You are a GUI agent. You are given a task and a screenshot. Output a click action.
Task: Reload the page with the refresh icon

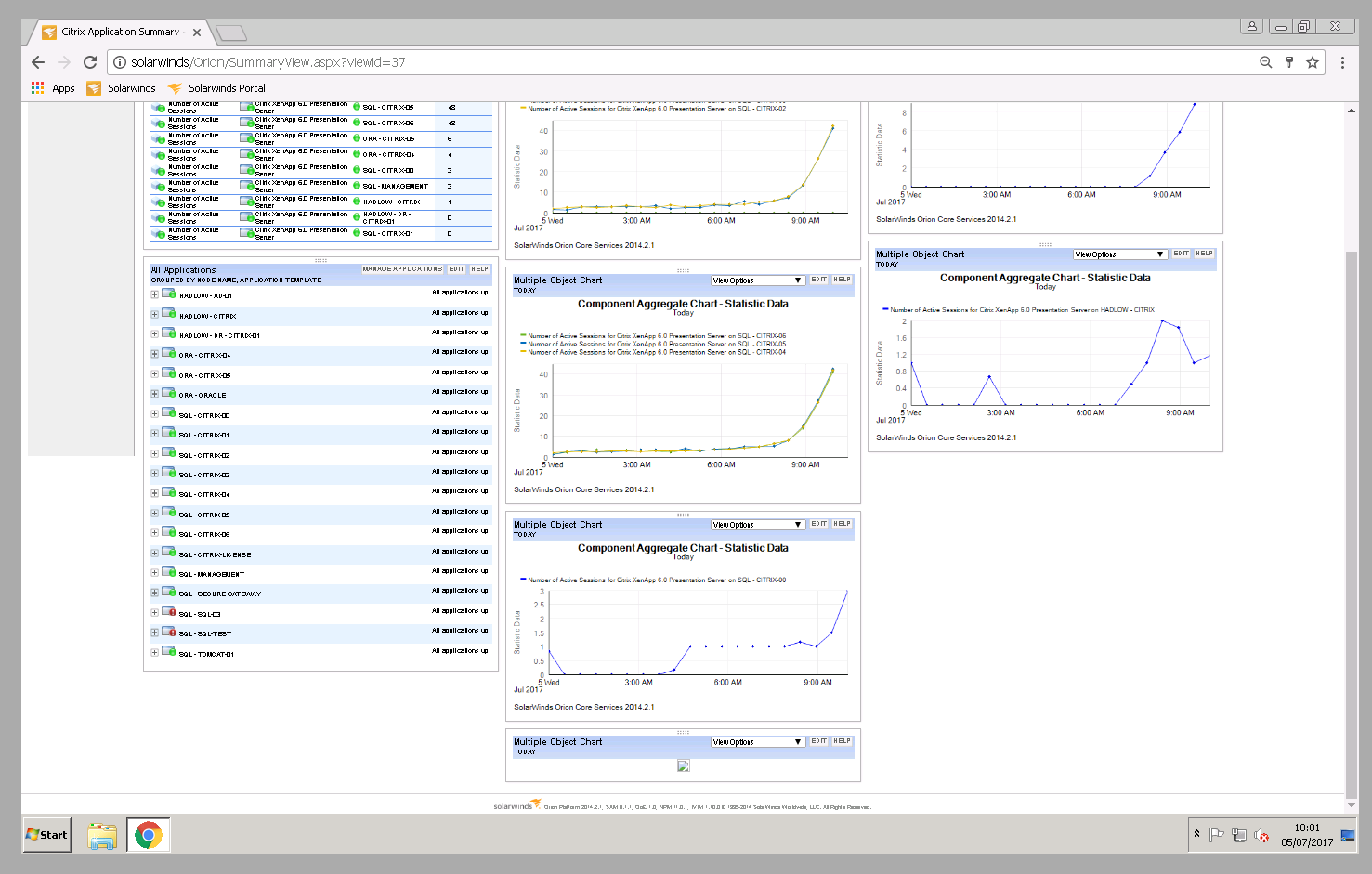pyautogui.click(x=90, y=62)
